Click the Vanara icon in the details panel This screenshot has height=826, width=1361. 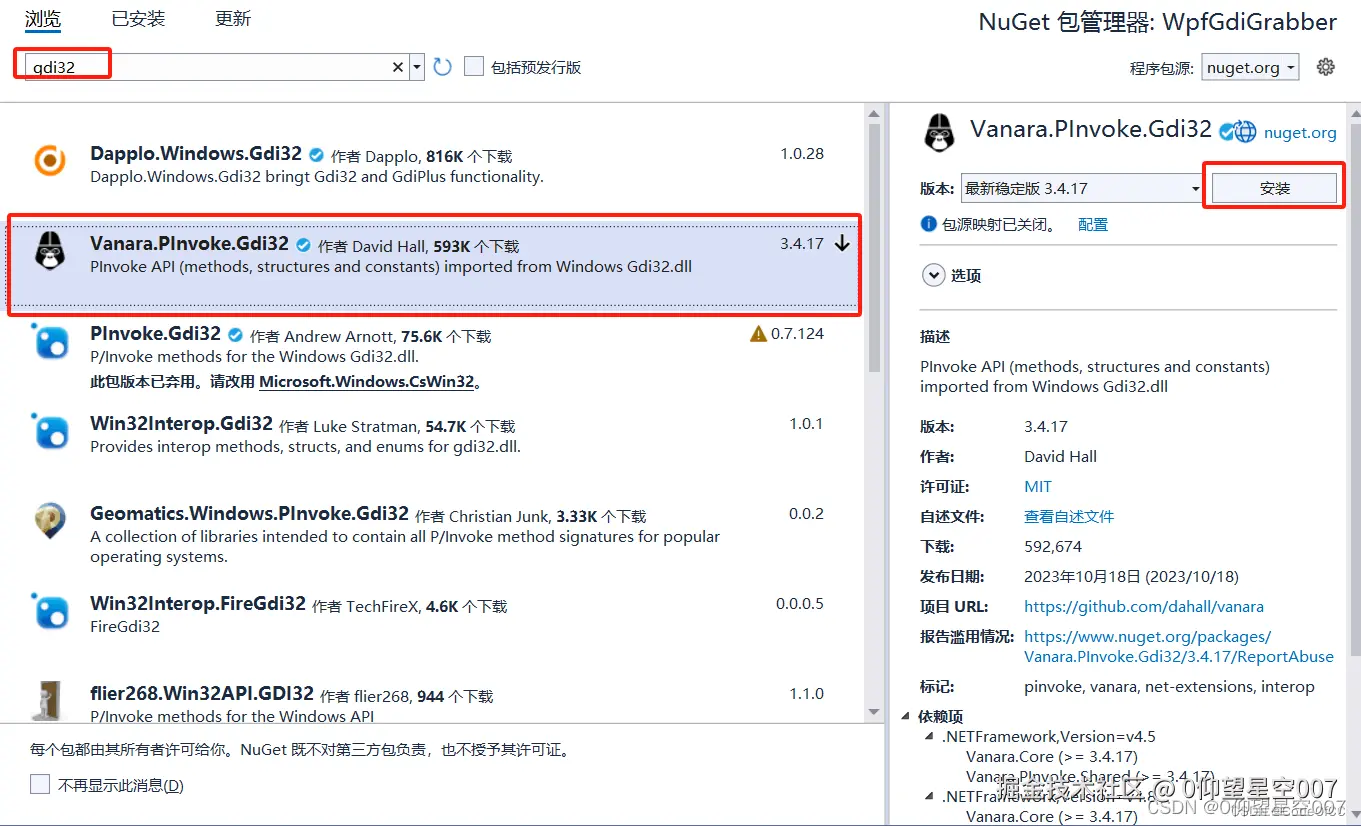[939, 132]
